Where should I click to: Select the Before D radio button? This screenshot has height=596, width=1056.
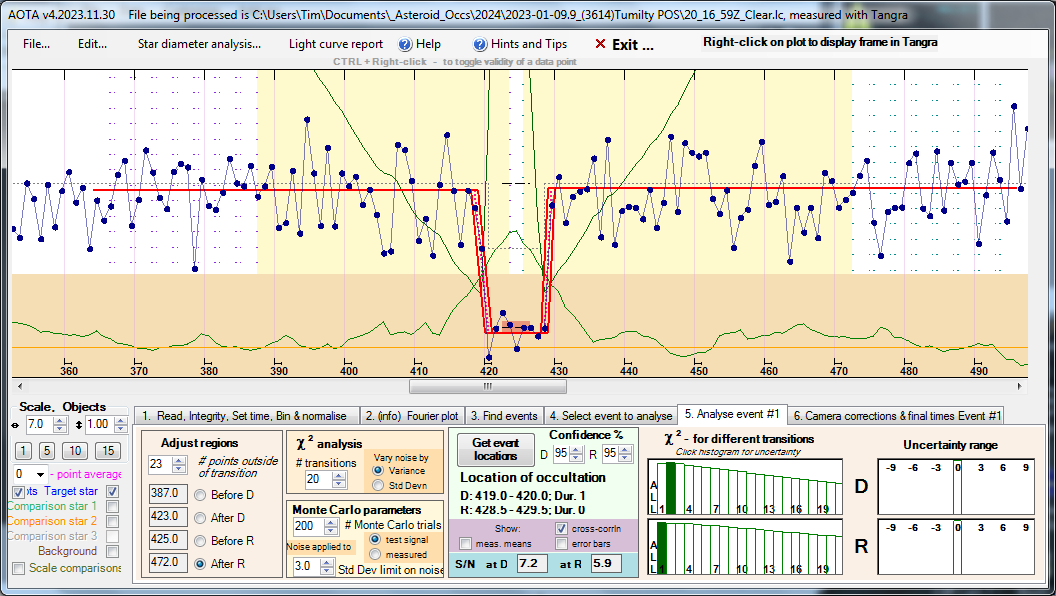(200, 494)
